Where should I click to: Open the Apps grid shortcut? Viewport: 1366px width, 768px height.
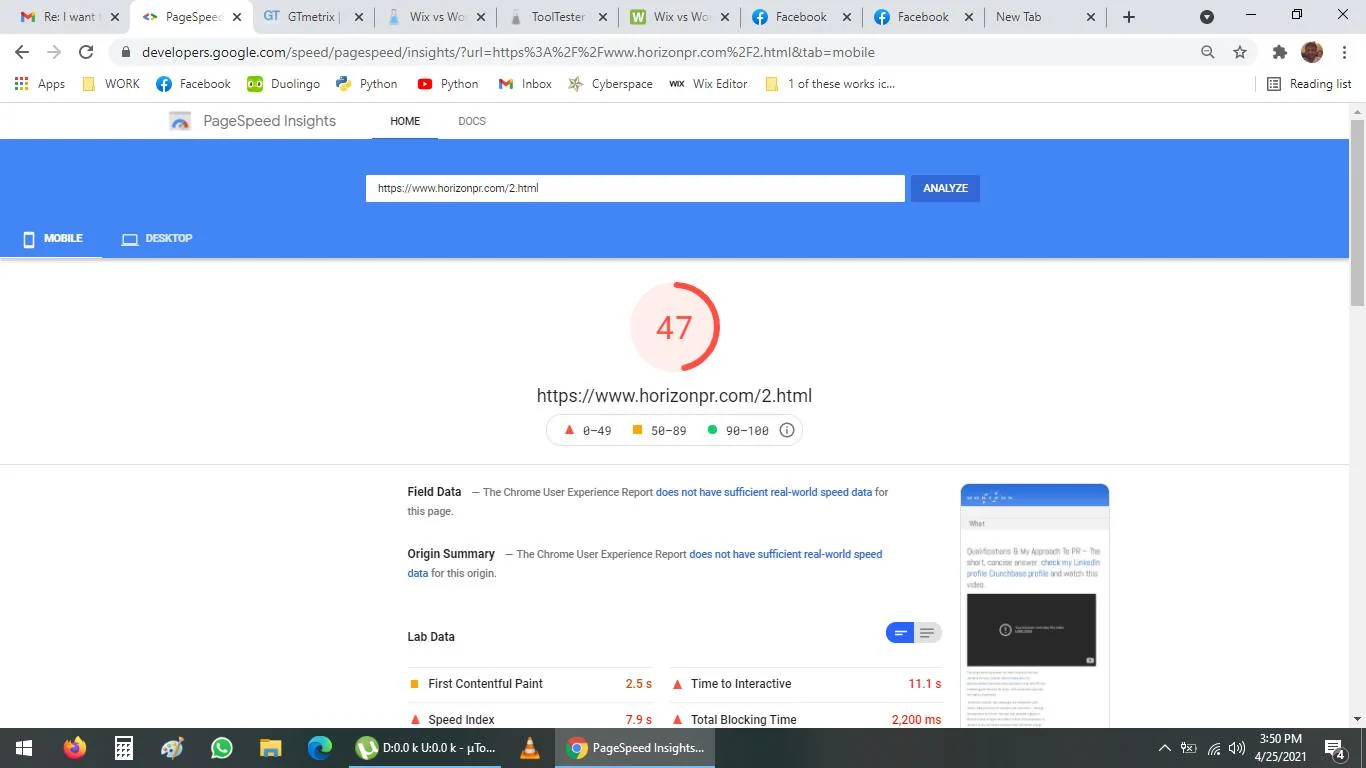pyautogui.click(x=40, y=84)
